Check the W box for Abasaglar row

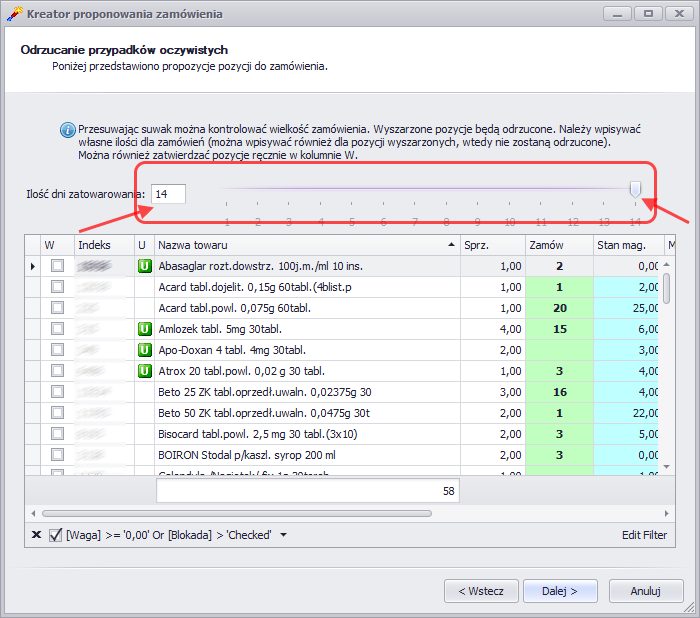(x=57, y=266)
